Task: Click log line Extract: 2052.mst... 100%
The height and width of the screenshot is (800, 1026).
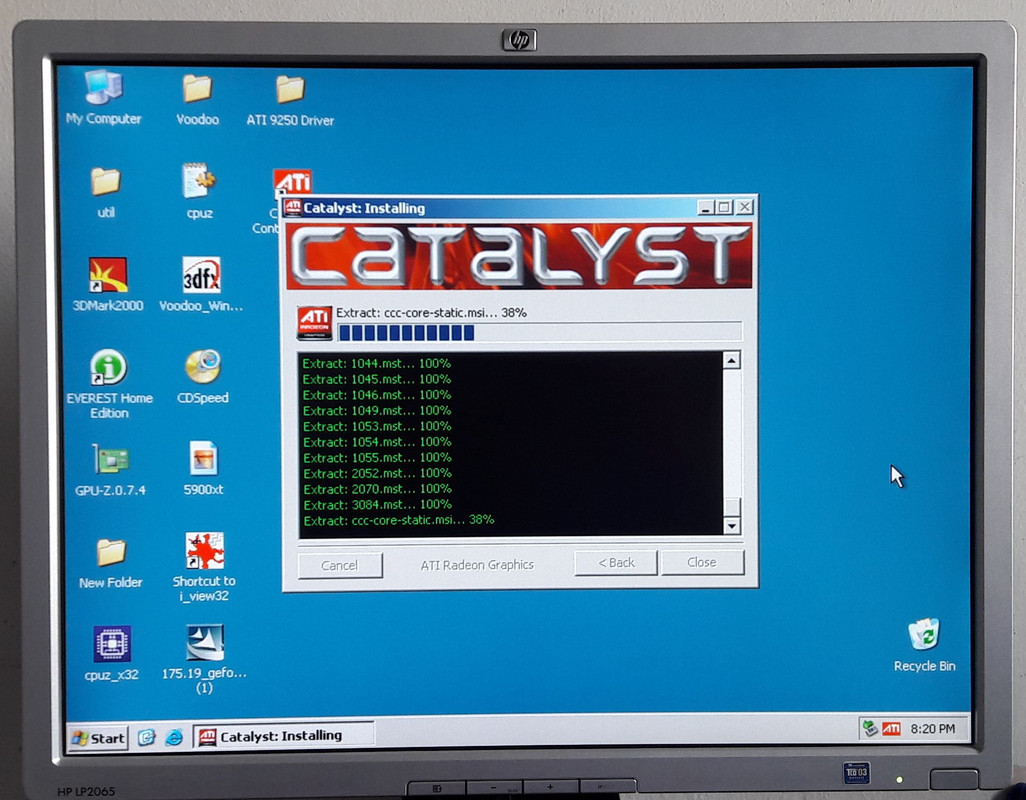Action: (377, 474)
